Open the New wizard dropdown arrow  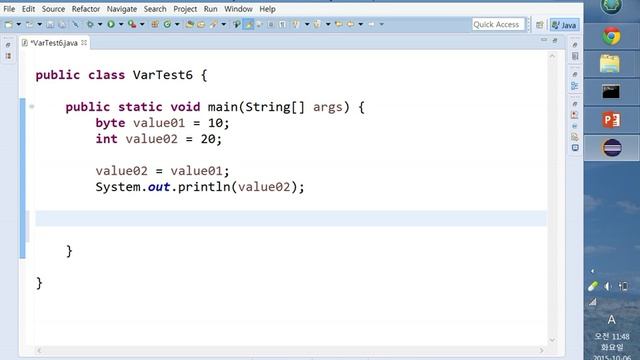18,24
